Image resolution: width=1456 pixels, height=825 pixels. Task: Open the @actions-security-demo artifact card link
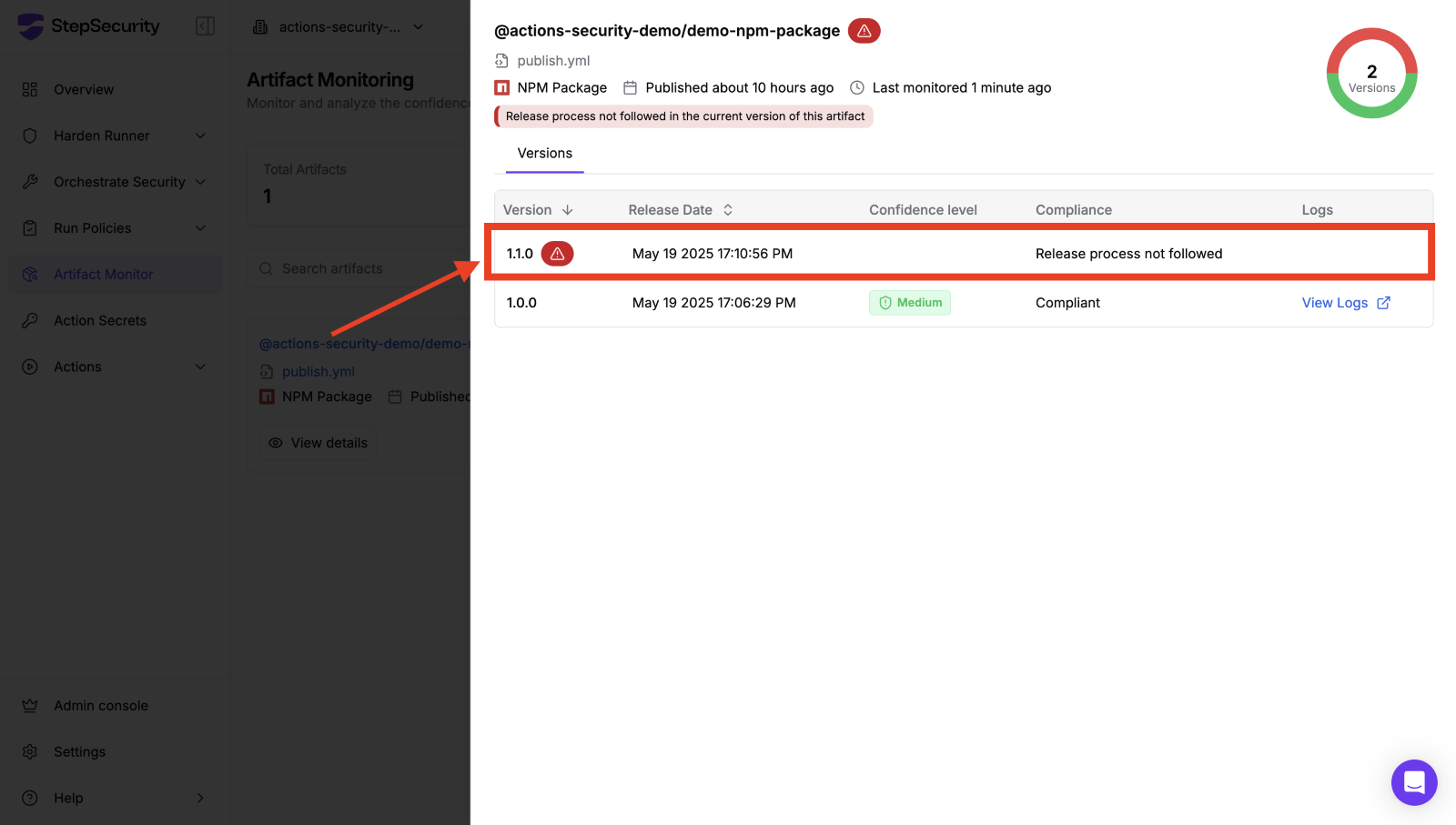click(x=364, y=344)
